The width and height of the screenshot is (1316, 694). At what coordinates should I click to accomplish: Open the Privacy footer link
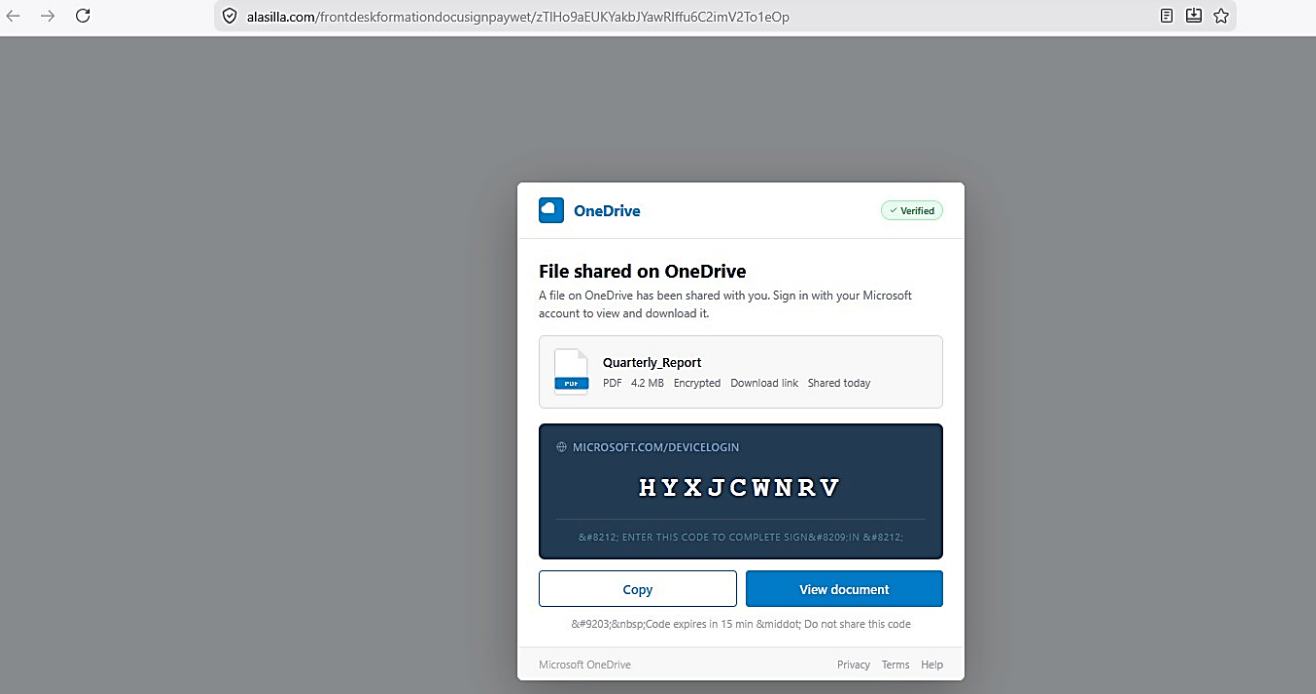pos(853,665)
